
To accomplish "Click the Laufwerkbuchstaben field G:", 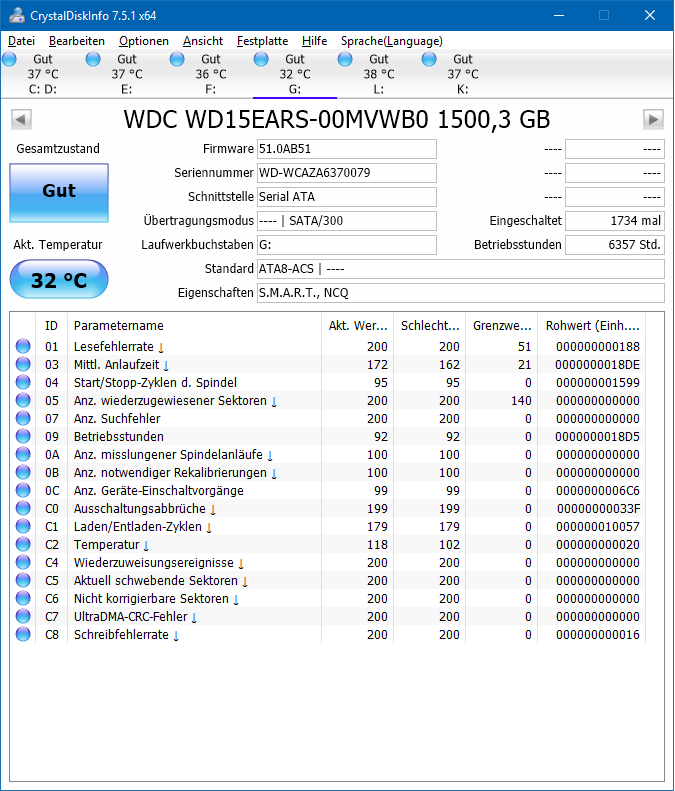I will [x=347, y=245].
